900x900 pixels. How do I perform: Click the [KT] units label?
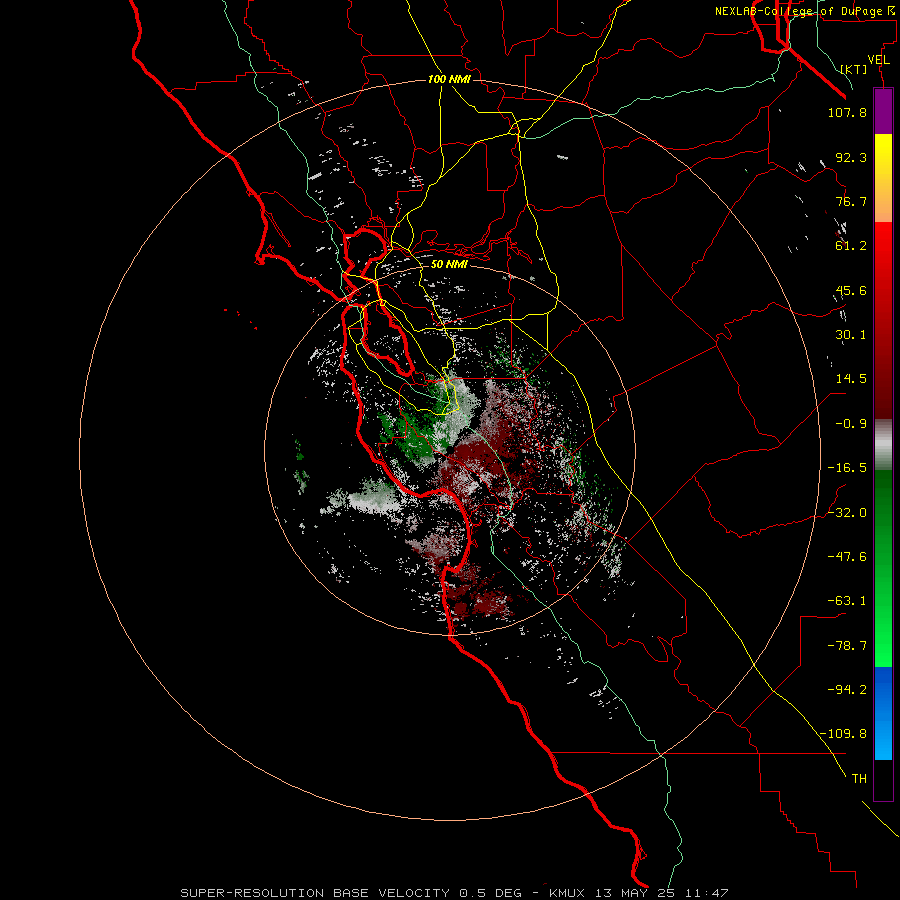tap(854, 69)
